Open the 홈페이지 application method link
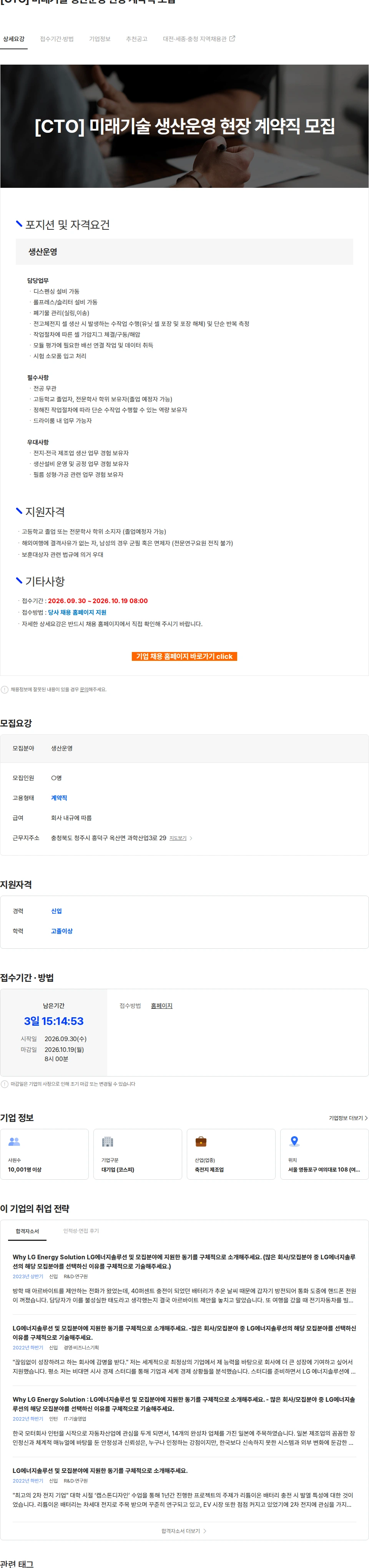The image size is (369, 1568). [162, 1006]
